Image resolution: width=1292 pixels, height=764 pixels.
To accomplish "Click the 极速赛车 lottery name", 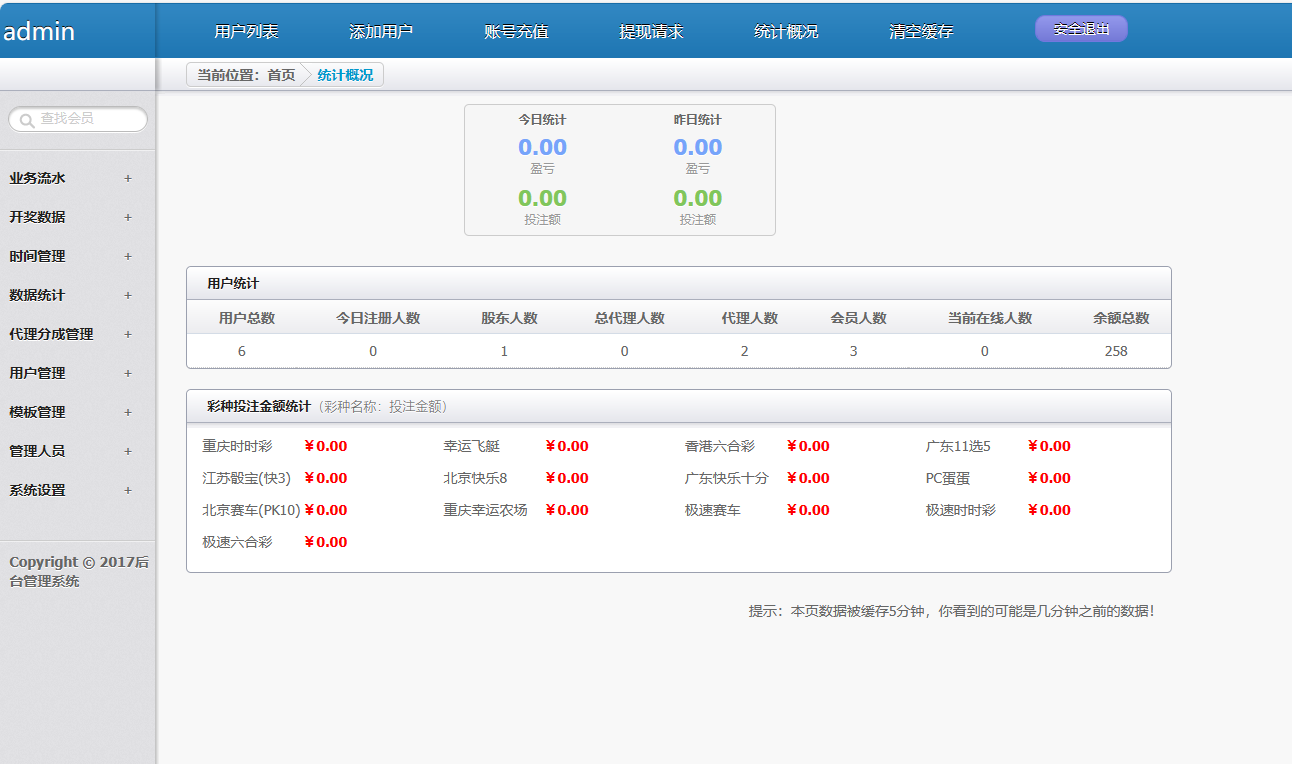I will (x=713, y=510).
